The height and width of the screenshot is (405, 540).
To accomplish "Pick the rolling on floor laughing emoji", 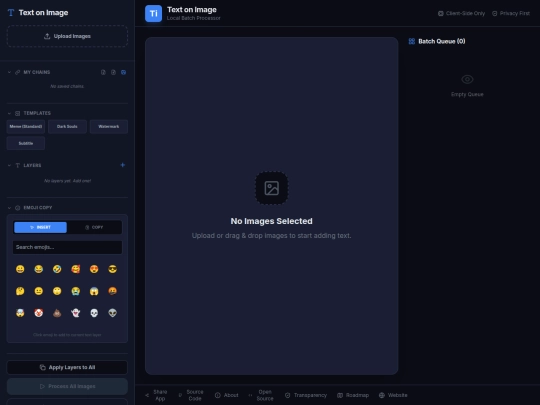I will pyautogui.click(x=57, y=269).
